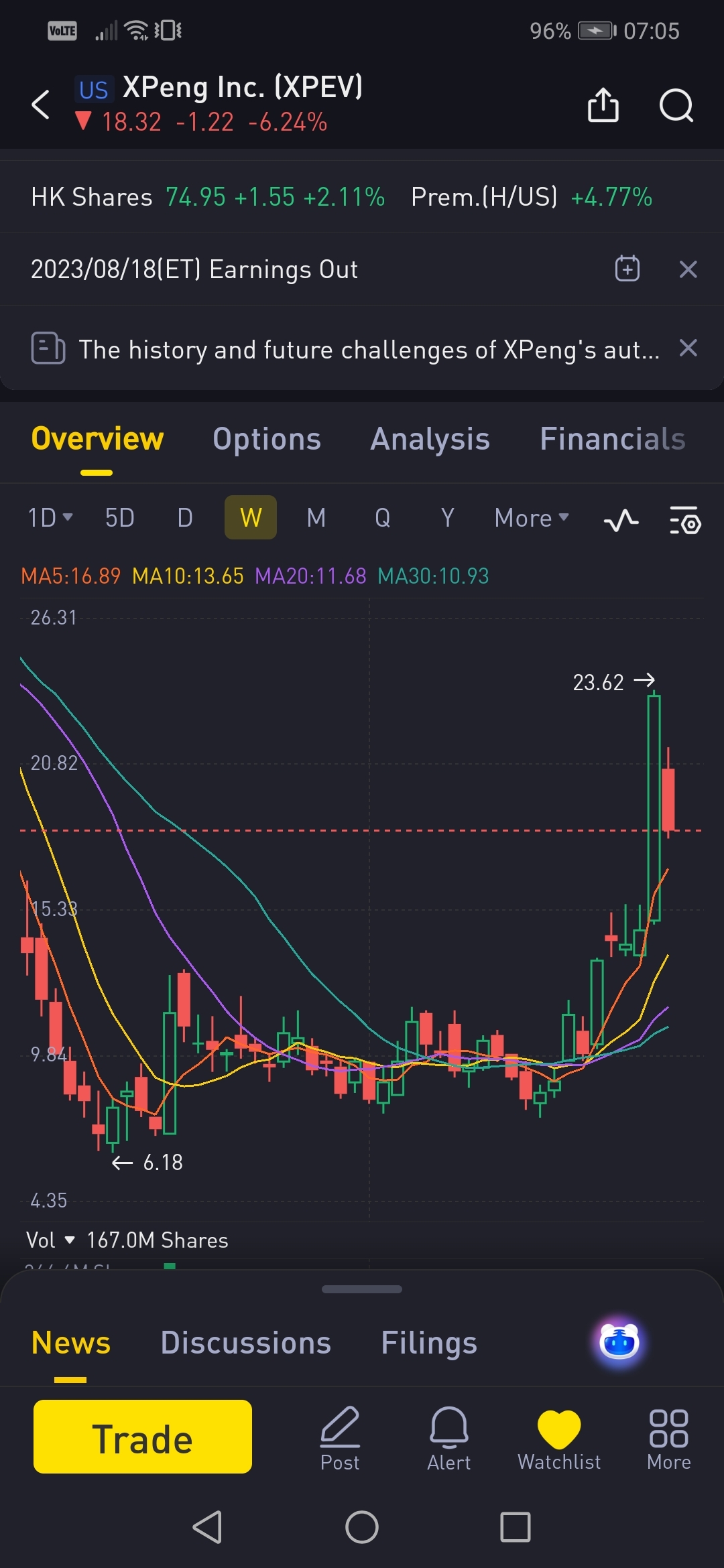Expand the More periods dropdown

(532, 518)
